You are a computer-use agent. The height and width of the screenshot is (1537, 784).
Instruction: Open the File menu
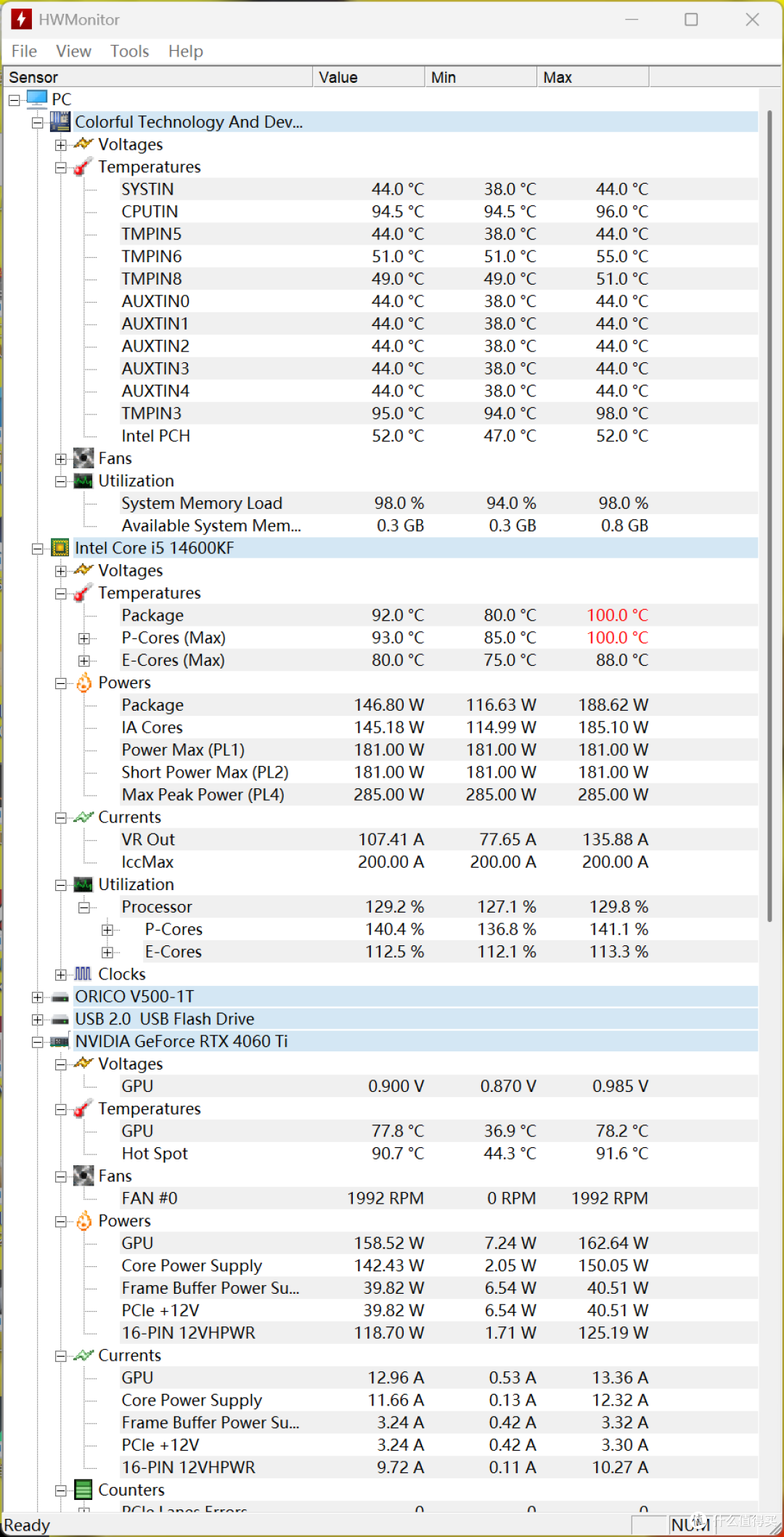click(x=24, y=51)
